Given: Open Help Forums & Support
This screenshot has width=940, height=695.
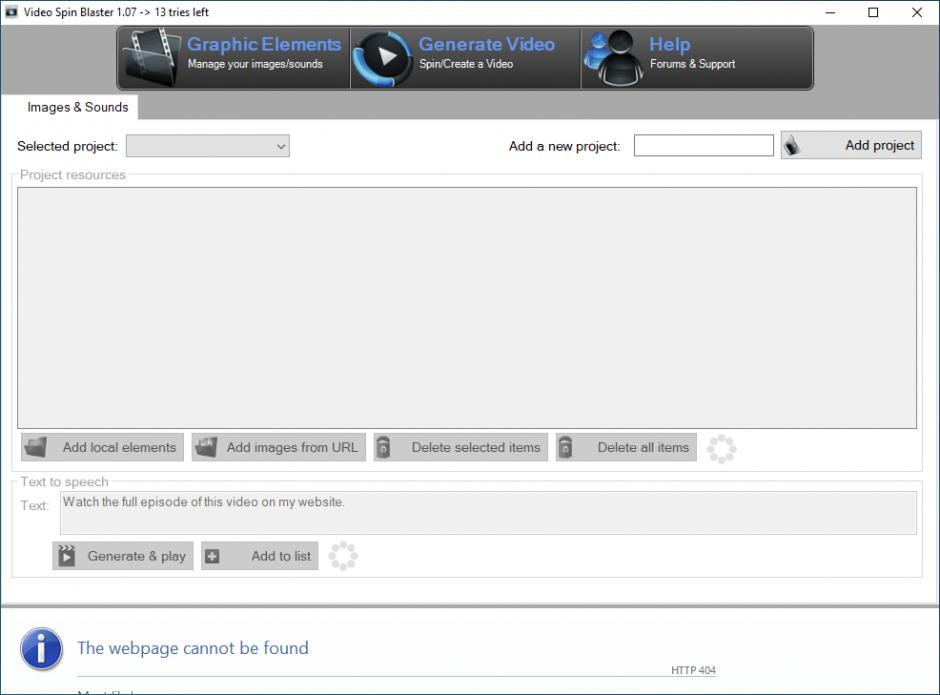Looking at the screenshot, I should [x=697, y=58].
